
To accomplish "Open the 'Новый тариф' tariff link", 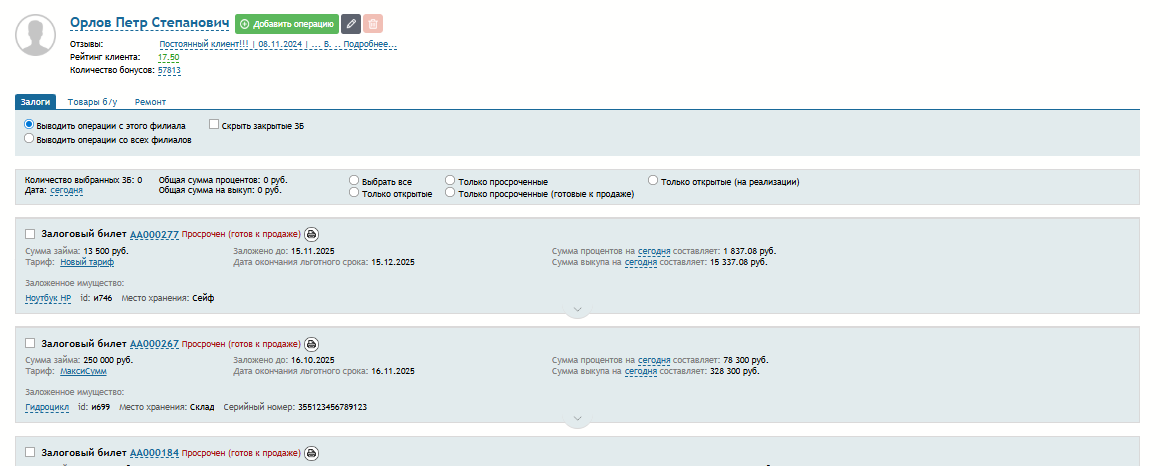I will (x=87, y=262).
